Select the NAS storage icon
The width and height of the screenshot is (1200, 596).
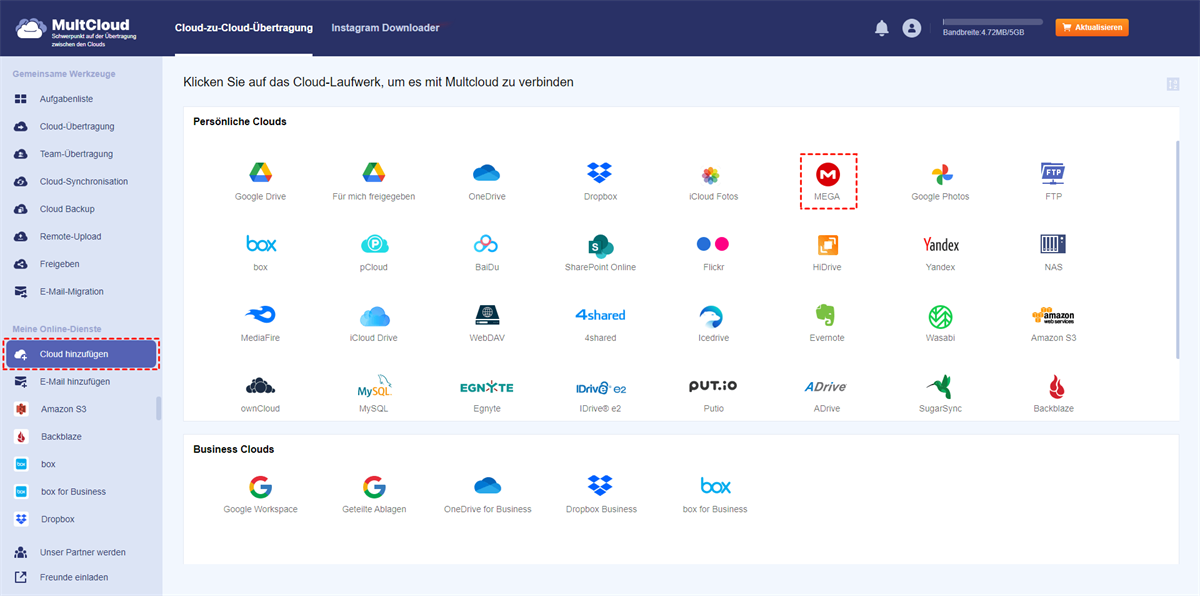(1053, 244)
